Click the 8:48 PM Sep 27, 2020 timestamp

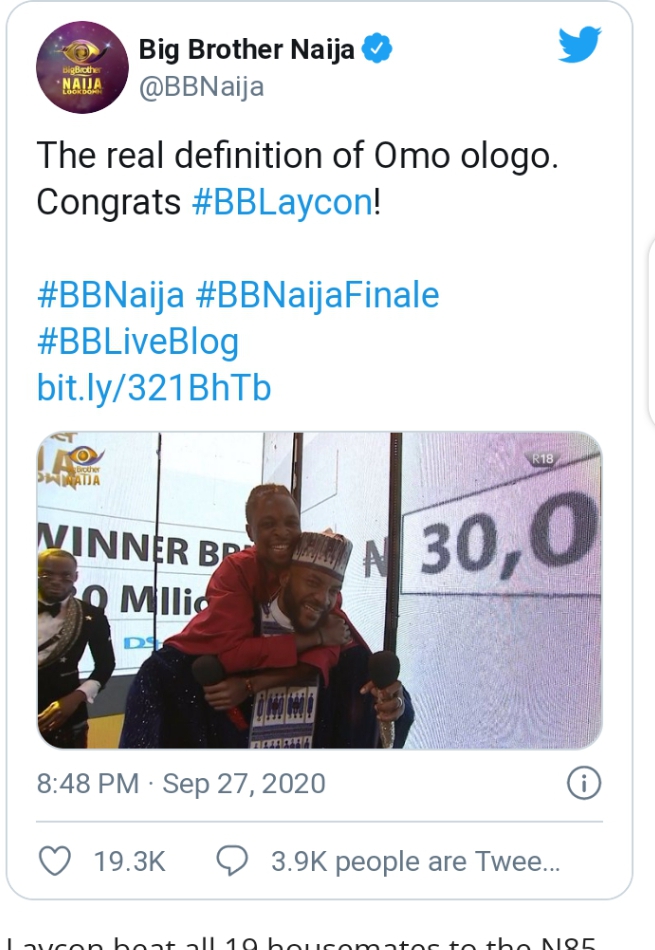point(181,783)
